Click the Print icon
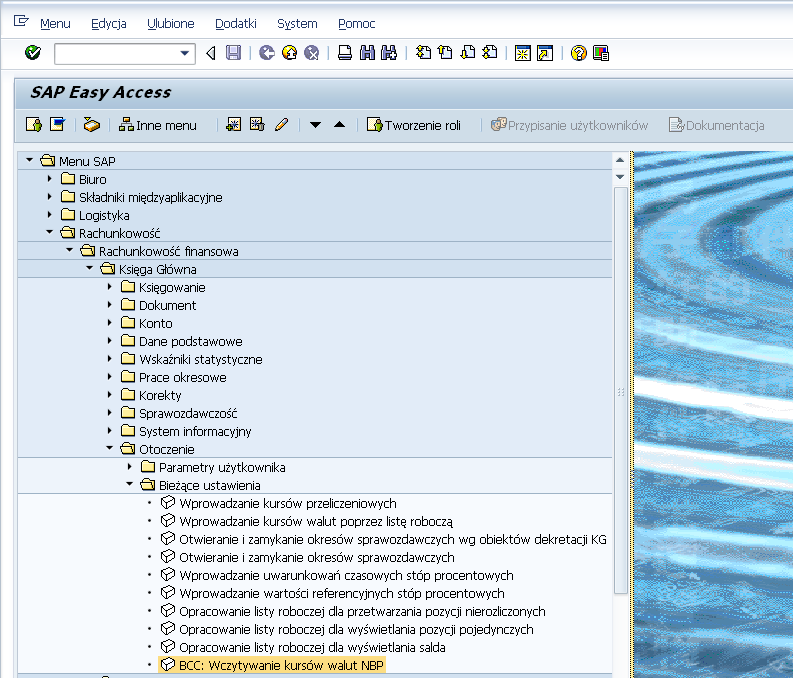Screen dimensions: 793x678 pos(345,53)
